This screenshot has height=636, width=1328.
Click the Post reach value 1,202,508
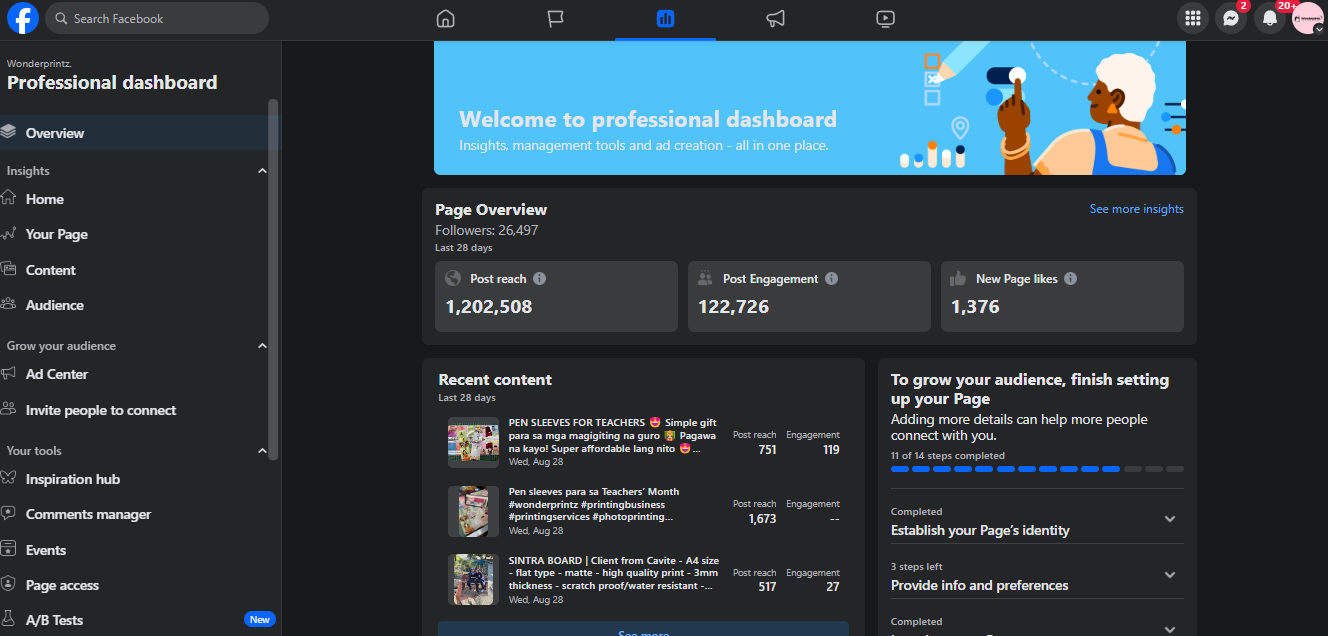489,307
